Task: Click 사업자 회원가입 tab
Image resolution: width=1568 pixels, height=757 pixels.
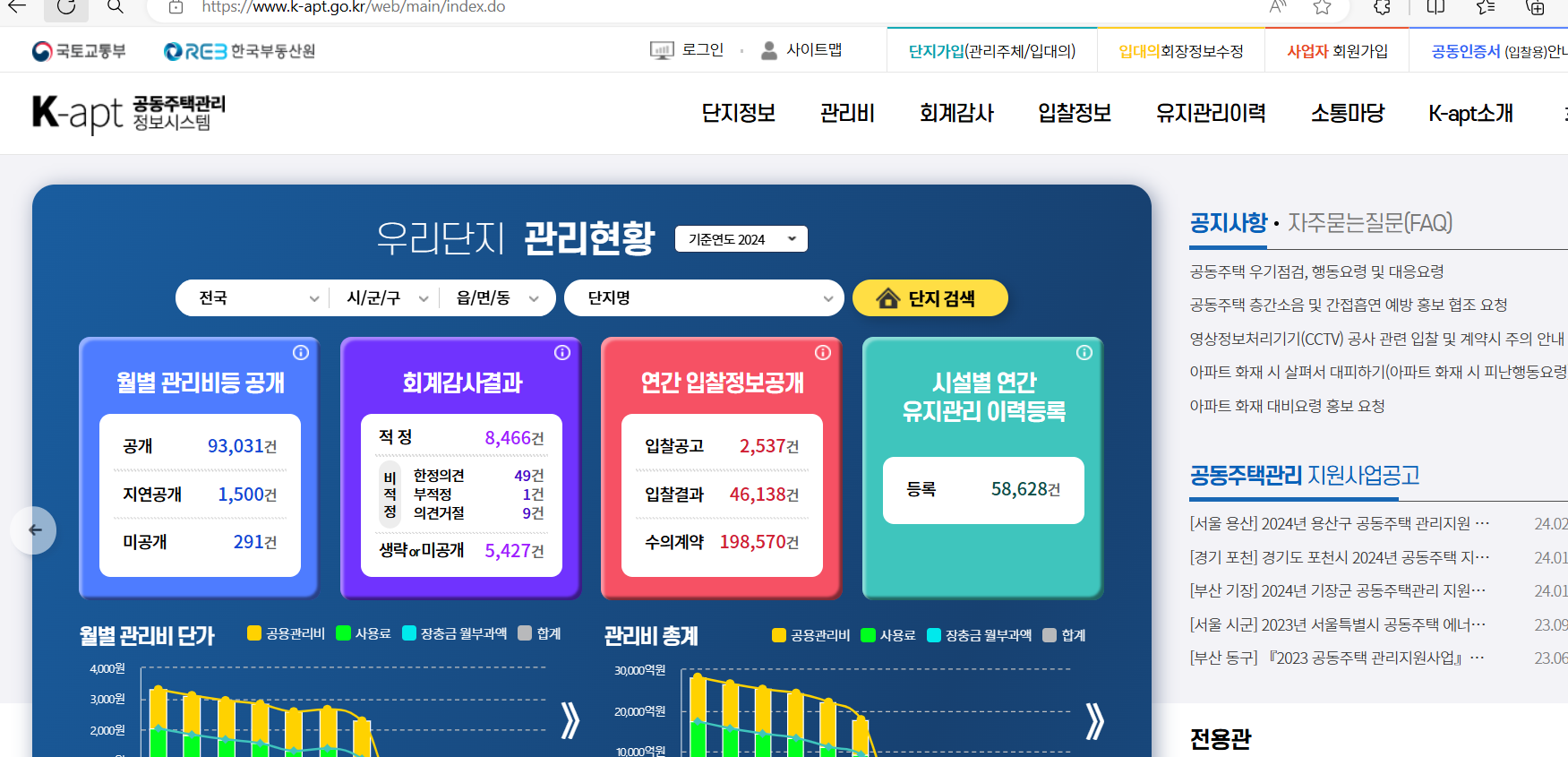Action: click(x=1337, y=51)
